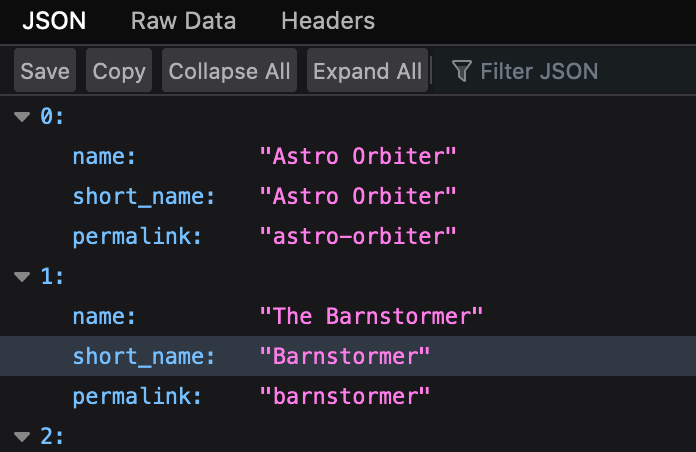
Task: Click the filter funnel icon
Action: pos(462,71)
